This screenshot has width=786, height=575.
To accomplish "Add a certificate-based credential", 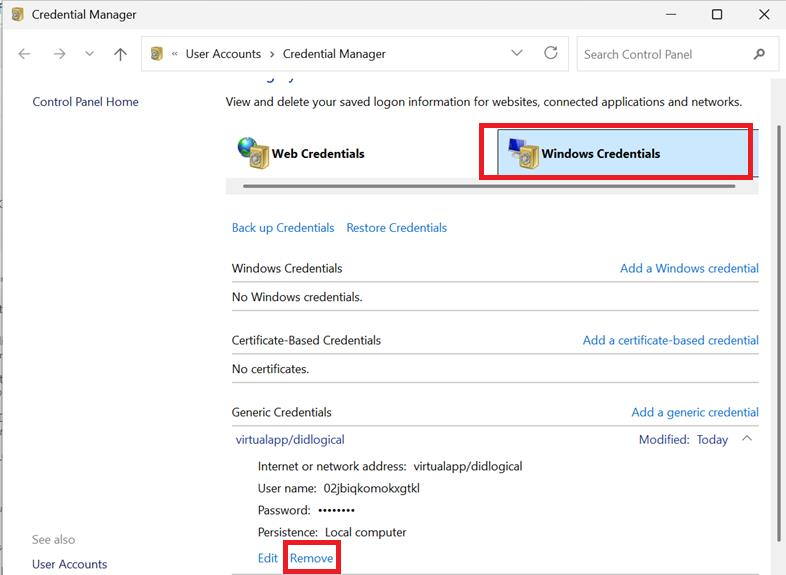I will point(671,340).
